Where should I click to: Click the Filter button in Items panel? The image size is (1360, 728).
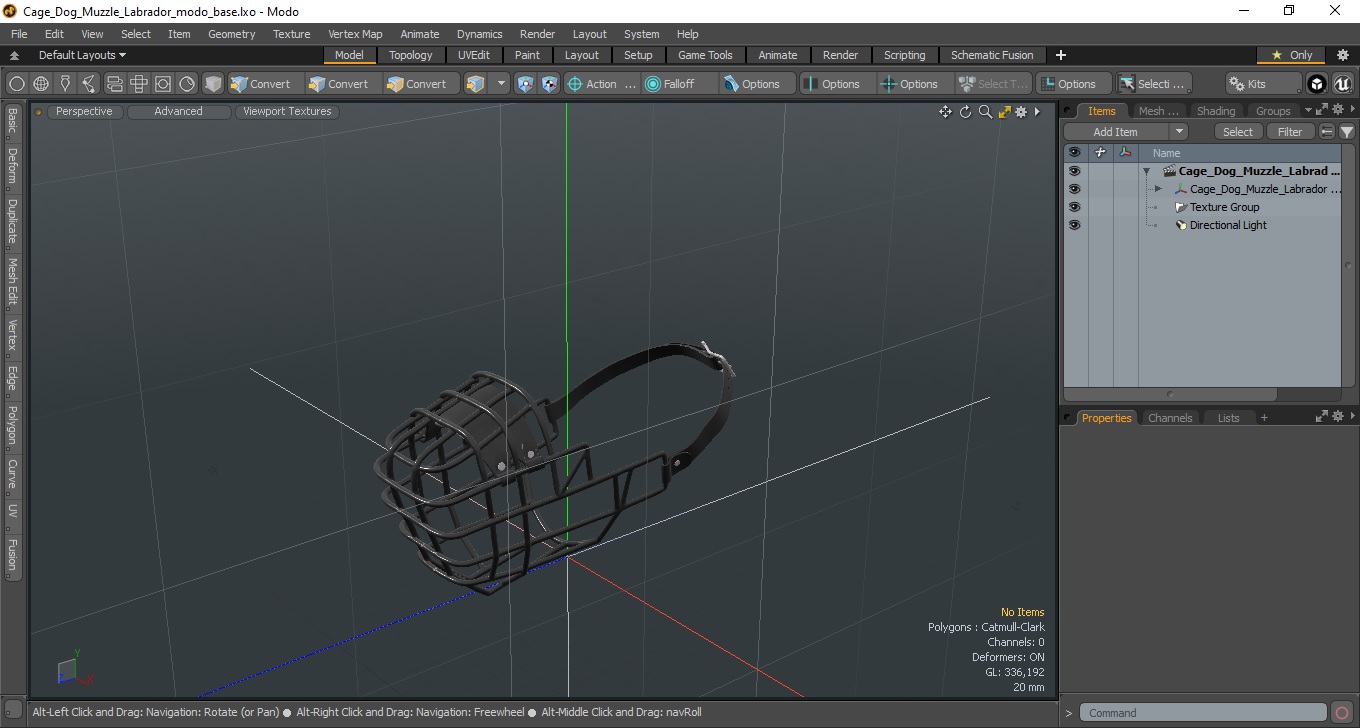pyautogui.click(x=1290, y=132)
